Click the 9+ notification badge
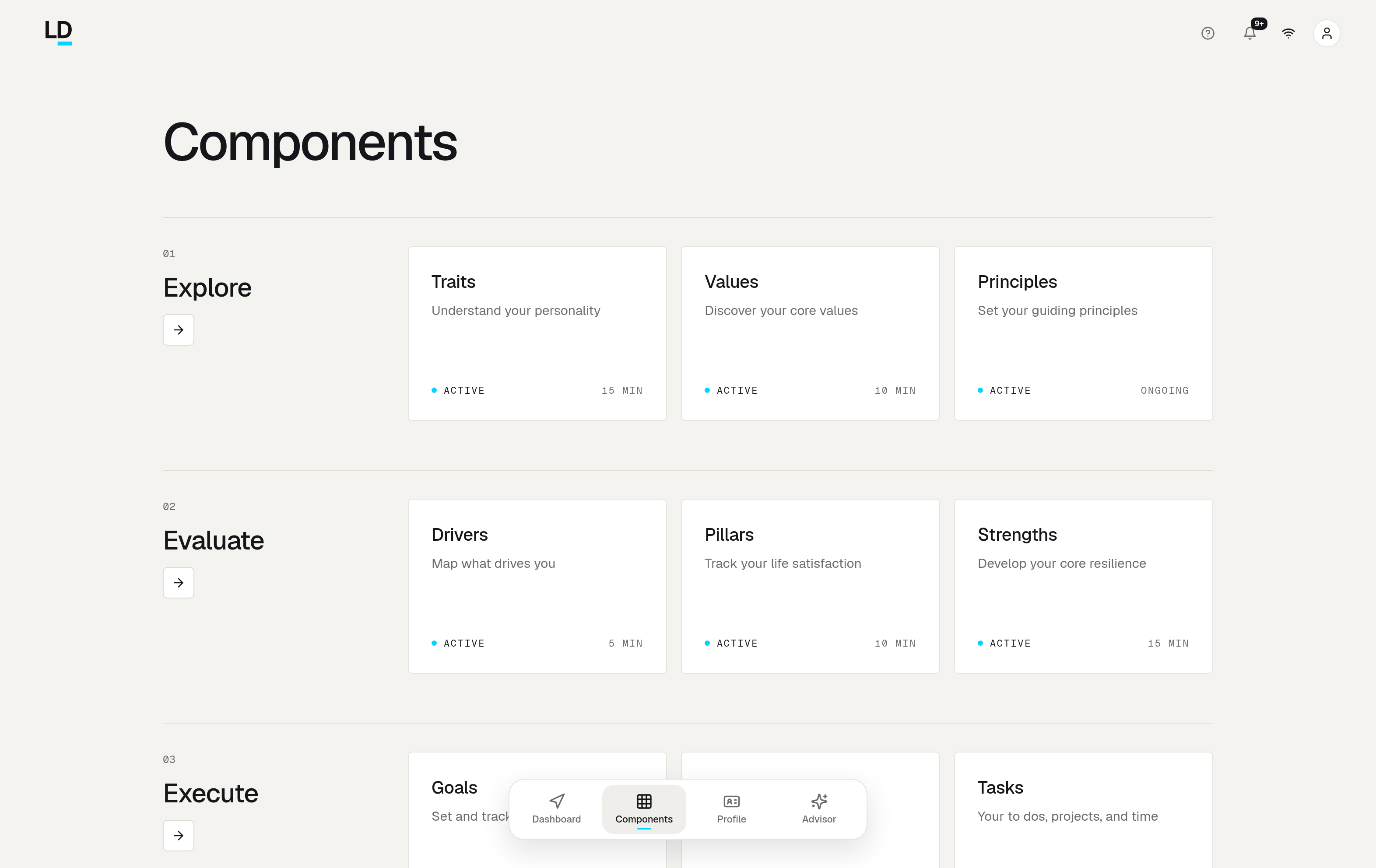Screen dimensions: 1376x868 1259,24
